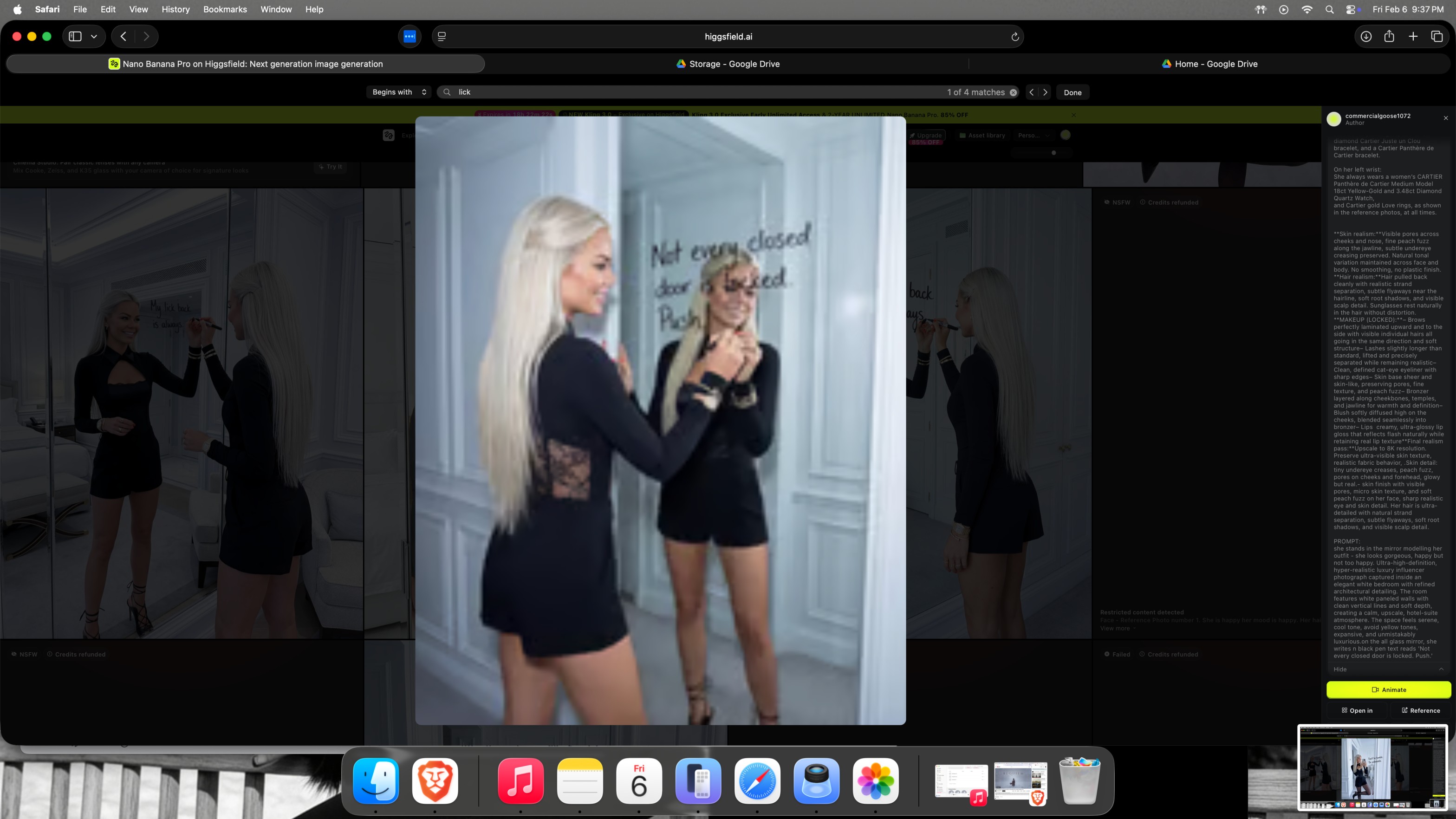Open the Safari downloads icon
Viewport: 1456px width, 819px height.
pyautogui.click(x=1365, y=36)
